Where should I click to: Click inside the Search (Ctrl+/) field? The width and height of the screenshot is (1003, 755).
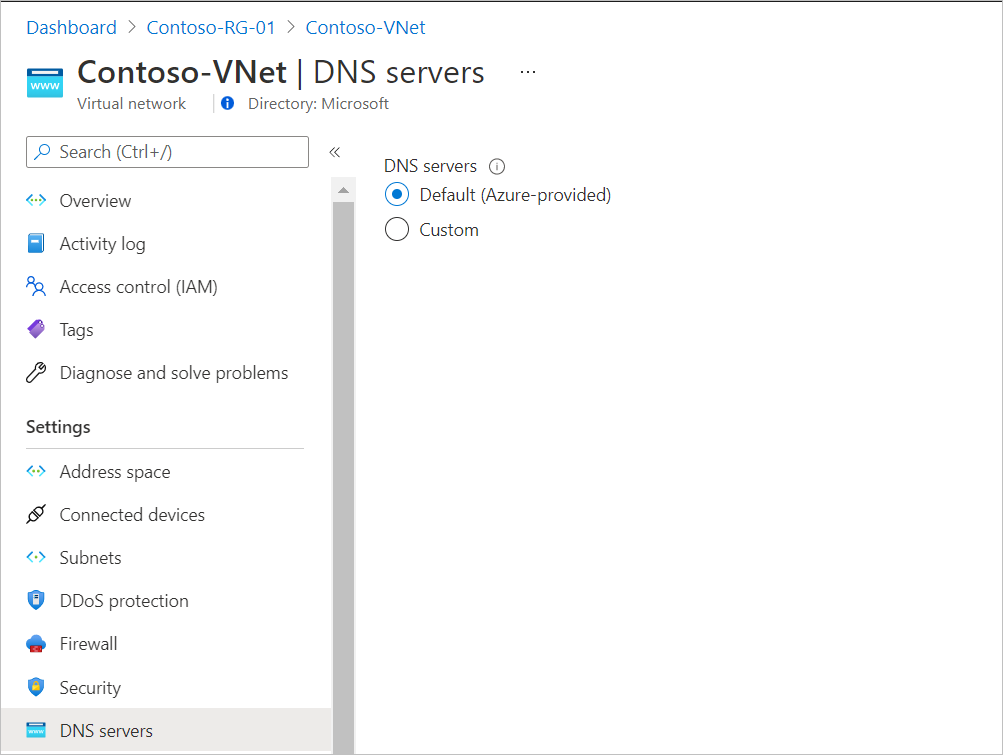tap(167, 151)
